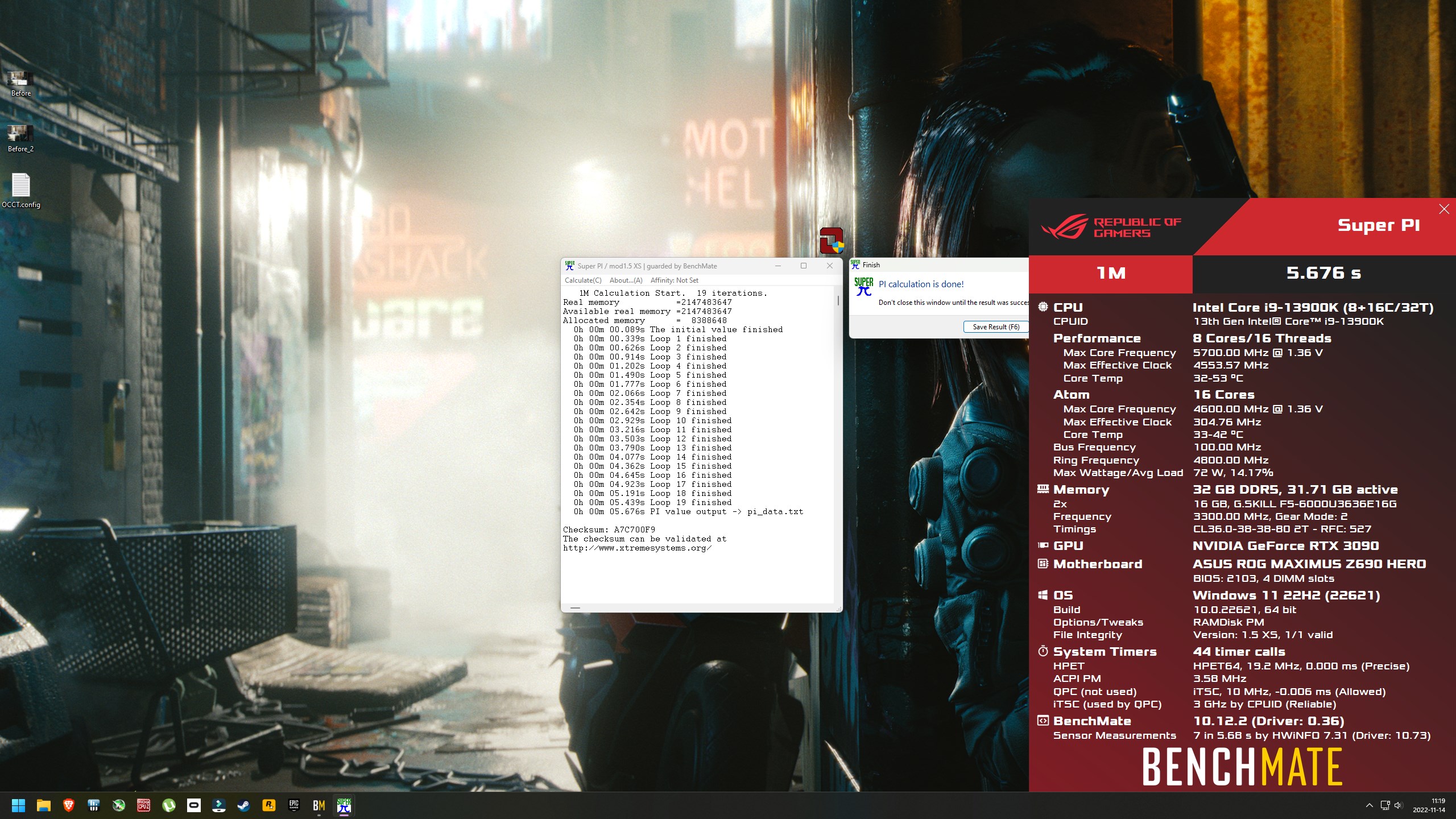Click 'Super PI' heading in BenchMate panel
The image size is (1456, 819).
tap(1379, 225)
